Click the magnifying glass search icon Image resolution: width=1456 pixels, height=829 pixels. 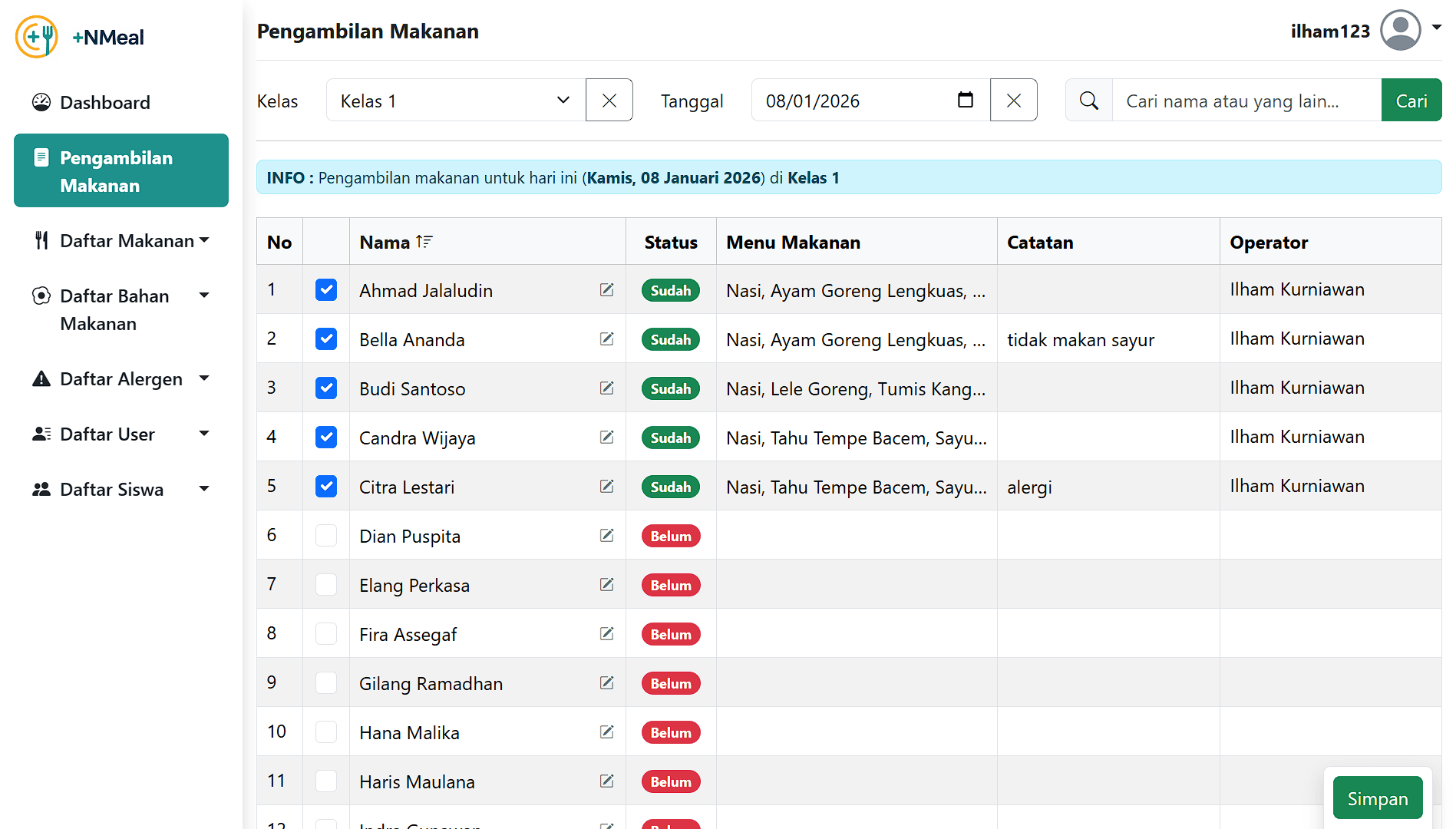1088,101
